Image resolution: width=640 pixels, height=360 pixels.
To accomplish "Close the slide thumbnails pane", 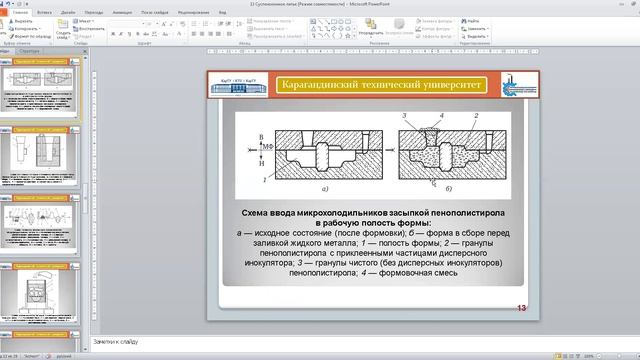I will coord(85,51).
